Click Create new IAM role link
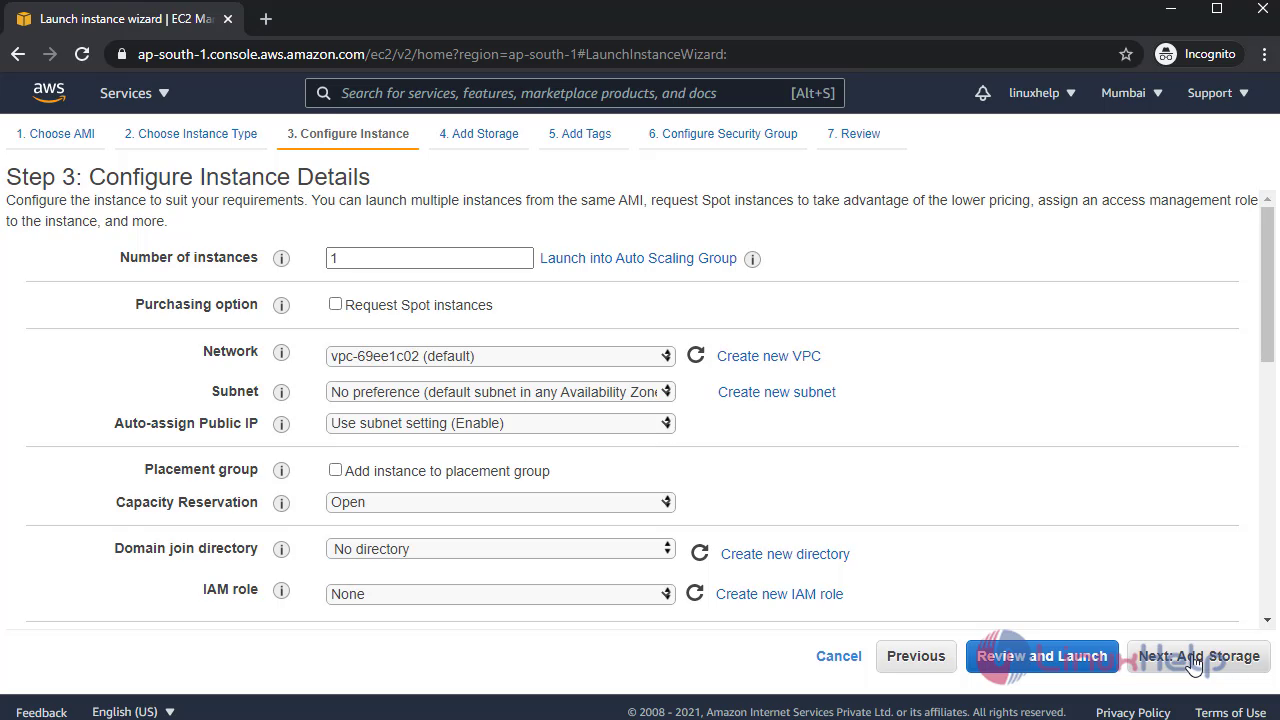This screenshot has width=1280, height=720. click(x=780, y=594)
